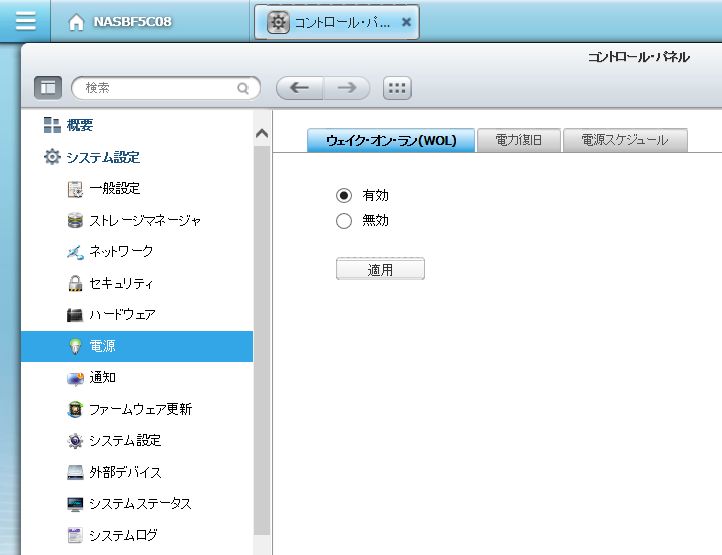Image resolution: width=722 pixels, height=555 pixels.
Task: Click the firmware update icon
Action: (x=75, y=409)
